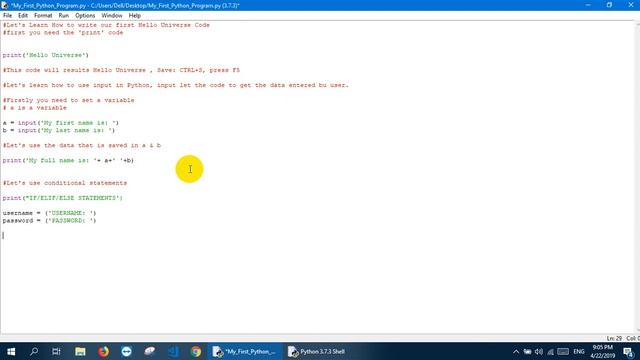This screenshot has height=360, width=640.
Task: Open Firefox from taskbar
Action: [103, 351]
